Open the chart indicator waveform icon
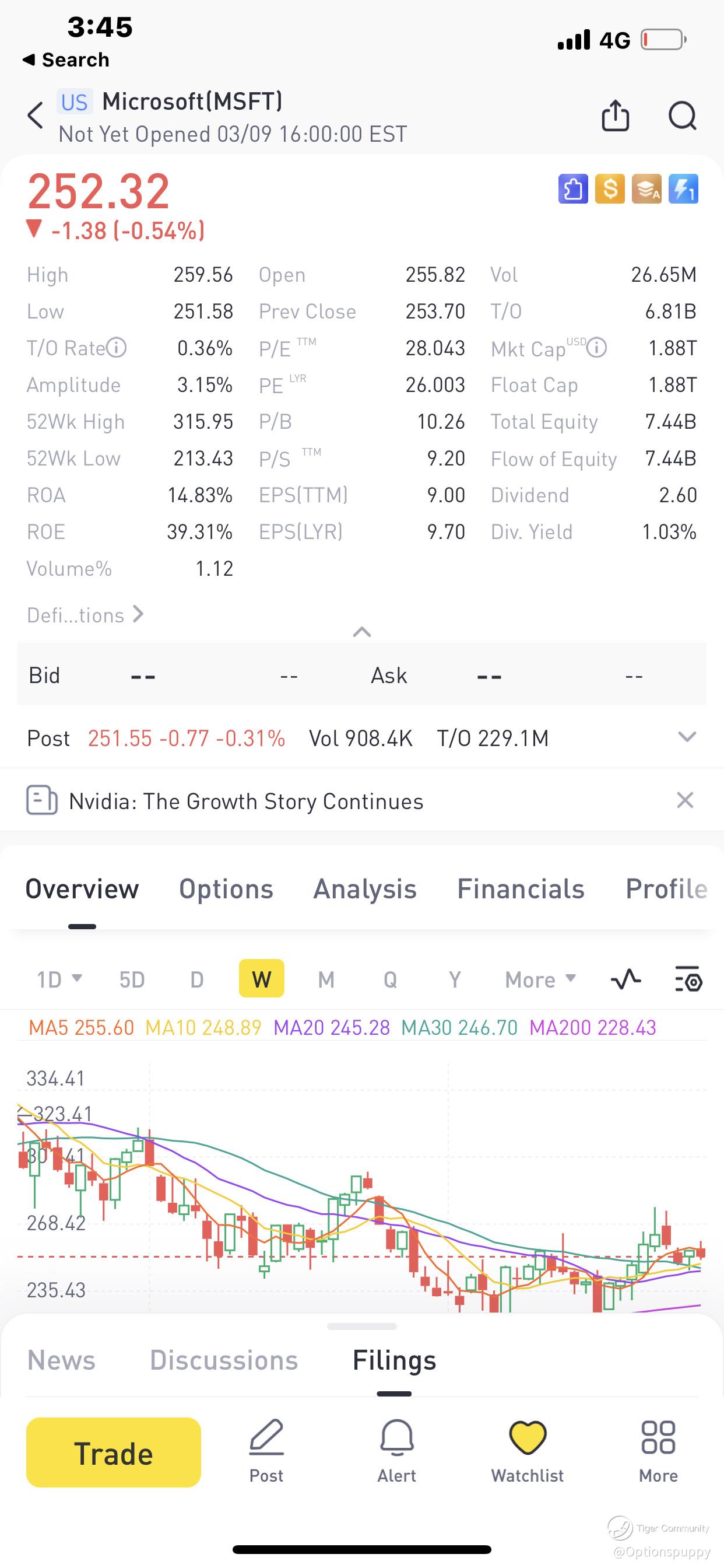The image size is (724, 1568). click(625, 979)
